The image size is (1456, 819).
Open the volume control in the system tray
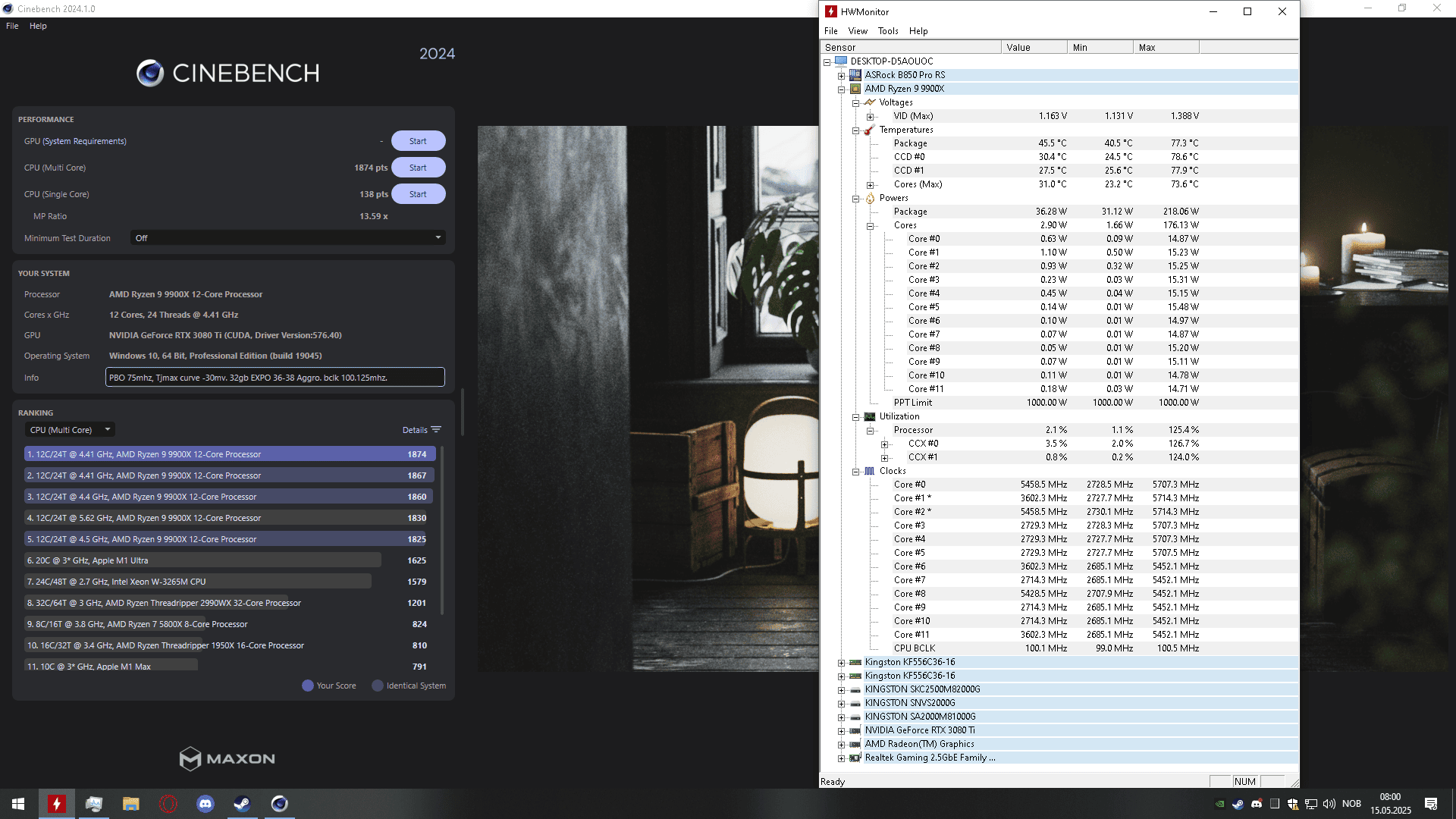tap(1329, 804)
